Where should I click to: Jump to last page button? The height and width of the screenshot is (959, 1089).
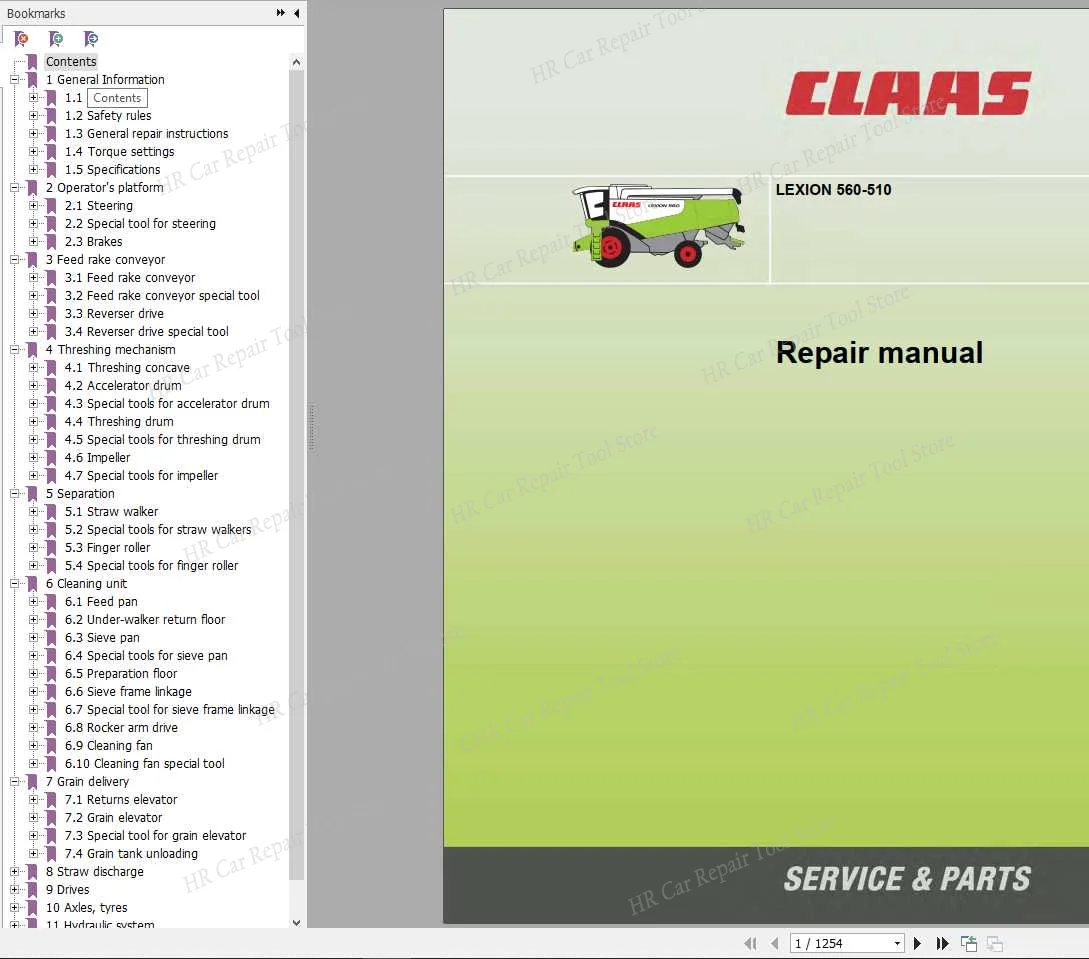pos(942,943)
